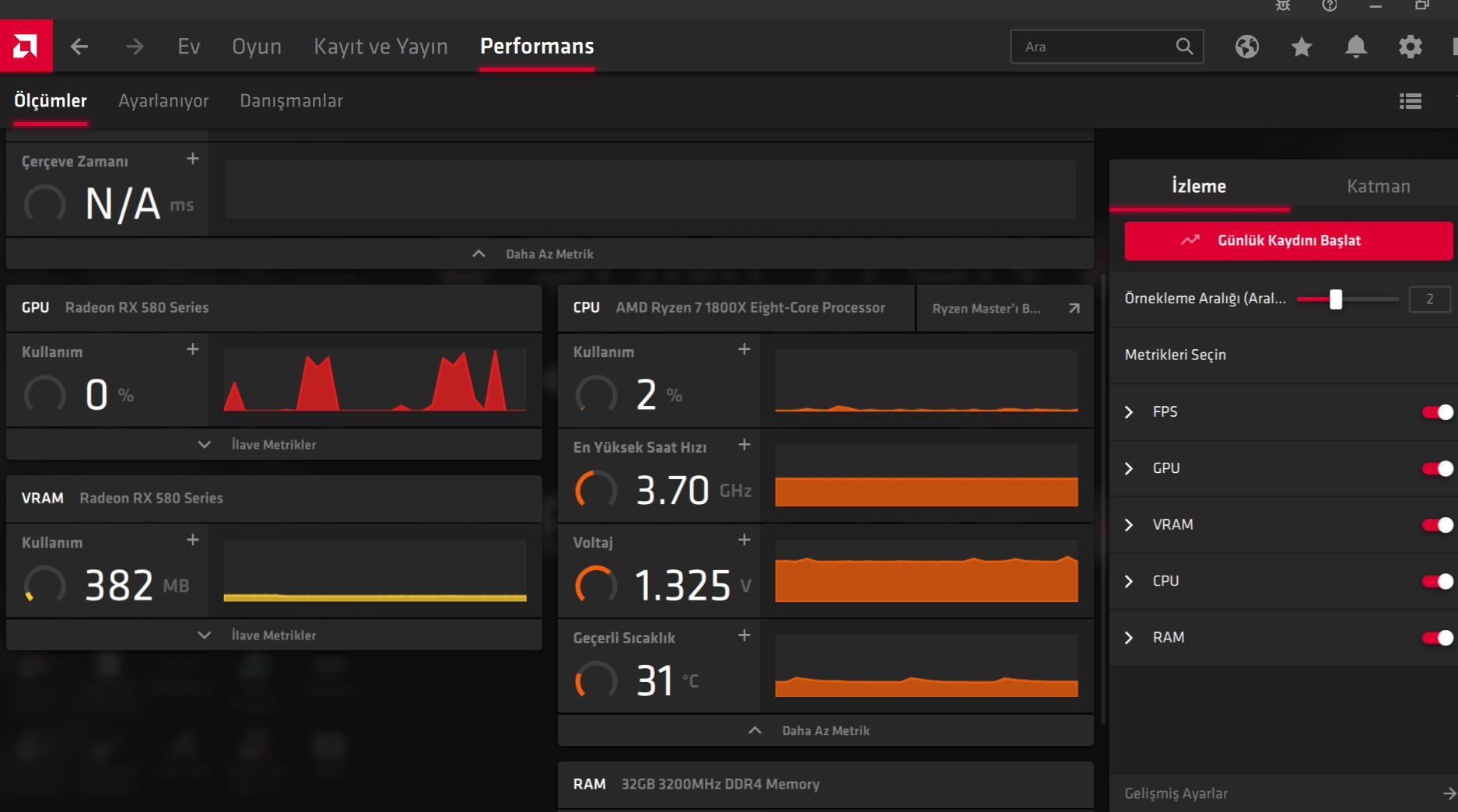Select the Katman panel tab
Viewport: 1458px width, 812px height.
point(1378,186)
